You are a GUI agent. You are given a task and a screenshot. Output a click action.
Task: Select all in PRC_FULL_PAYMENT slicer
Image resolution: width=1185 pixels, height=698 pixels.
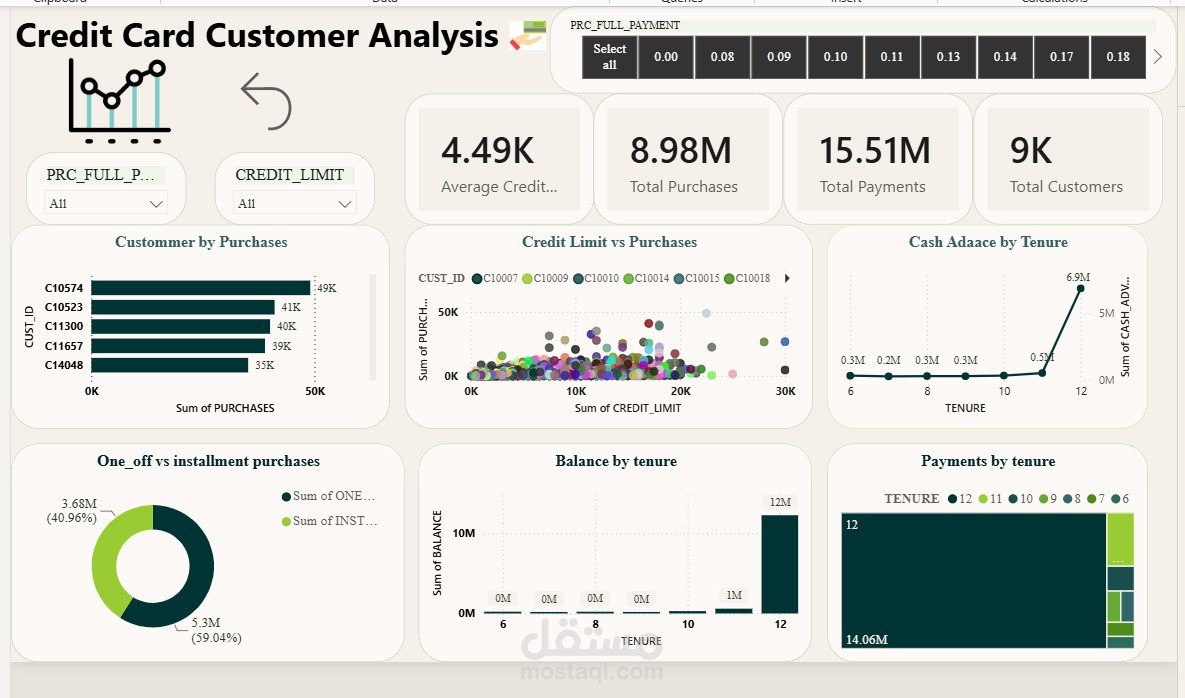click(x=609, y=57)
